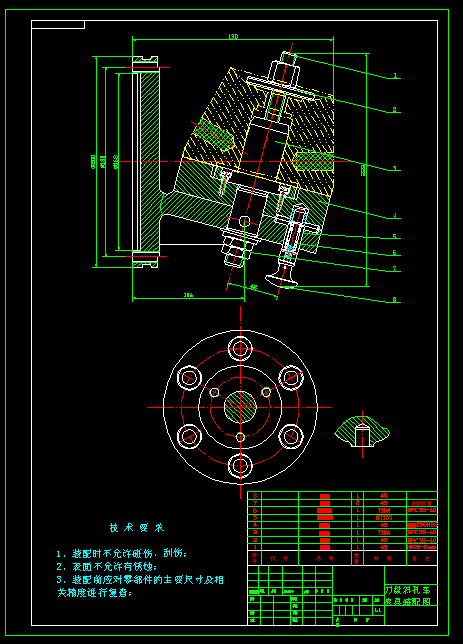Screen dimensions: 463x644
Task: Click part balloon number 2 in section view
Action: [394, 109]
